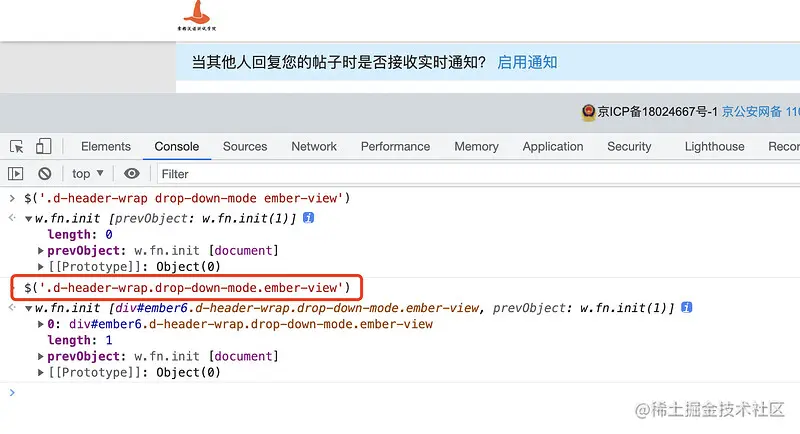Switch to the Security tab
This screenshot has width=800, height=434.
pos(629,146)
